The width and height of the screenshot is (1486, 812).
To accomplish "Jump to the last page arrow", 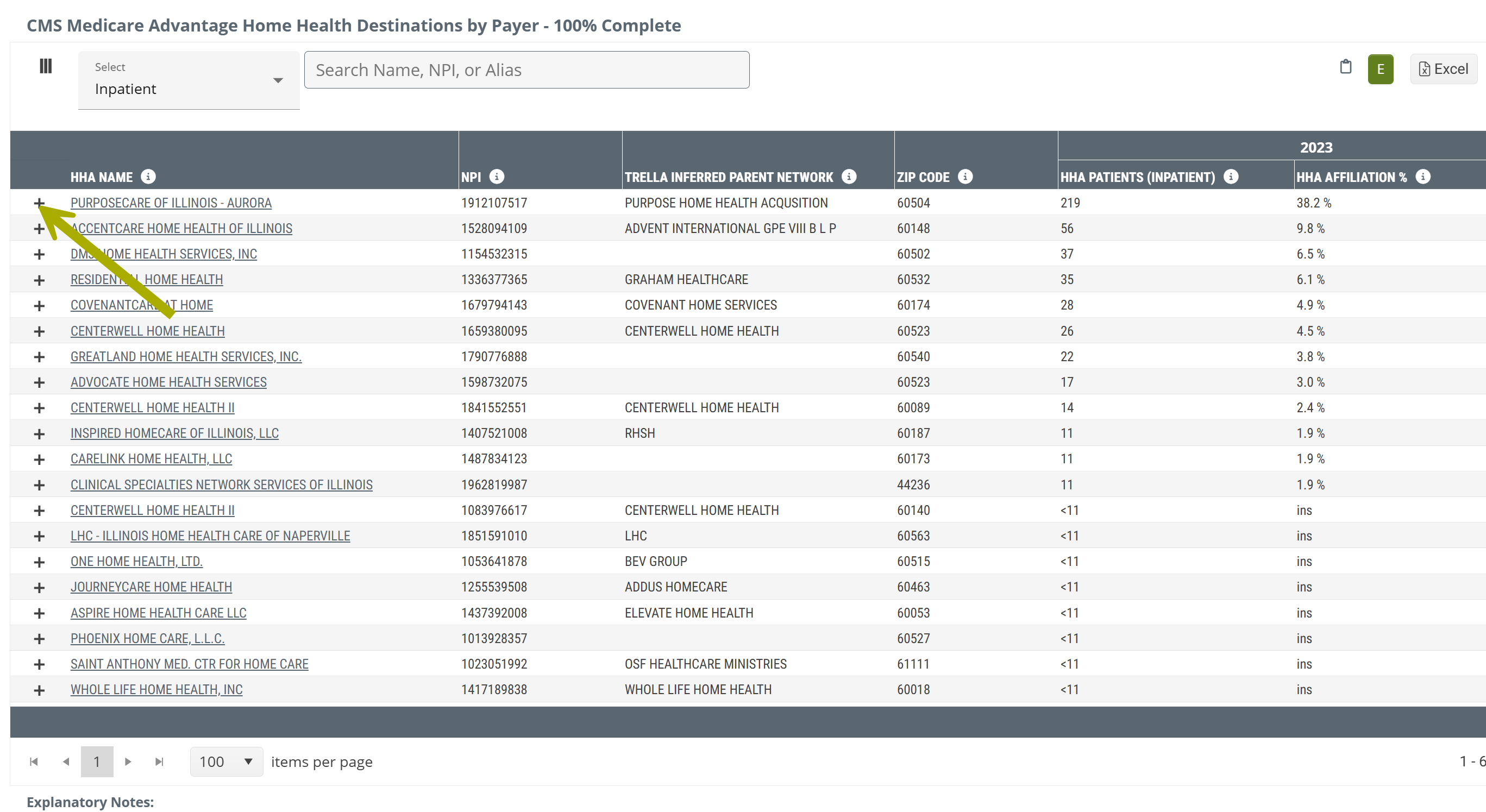I will [x=160, y=761].
